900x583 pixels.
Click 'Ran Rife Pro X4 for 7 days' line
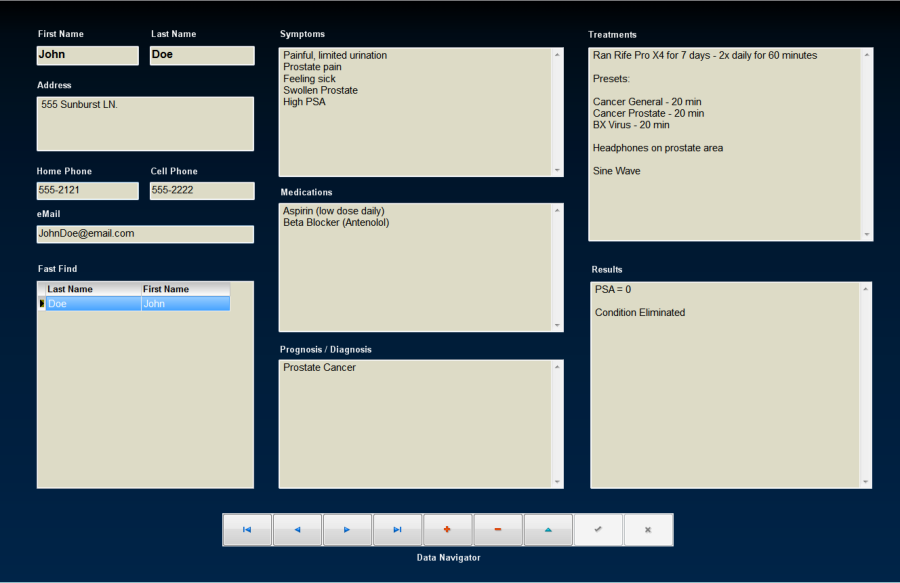(705, 55)
